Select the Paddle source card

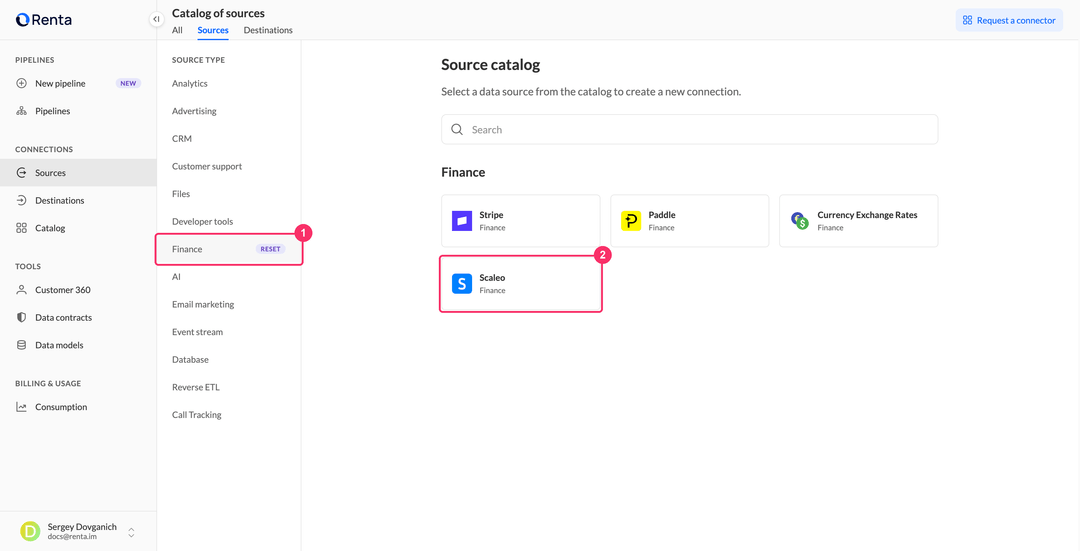click(x=689, y=220)
